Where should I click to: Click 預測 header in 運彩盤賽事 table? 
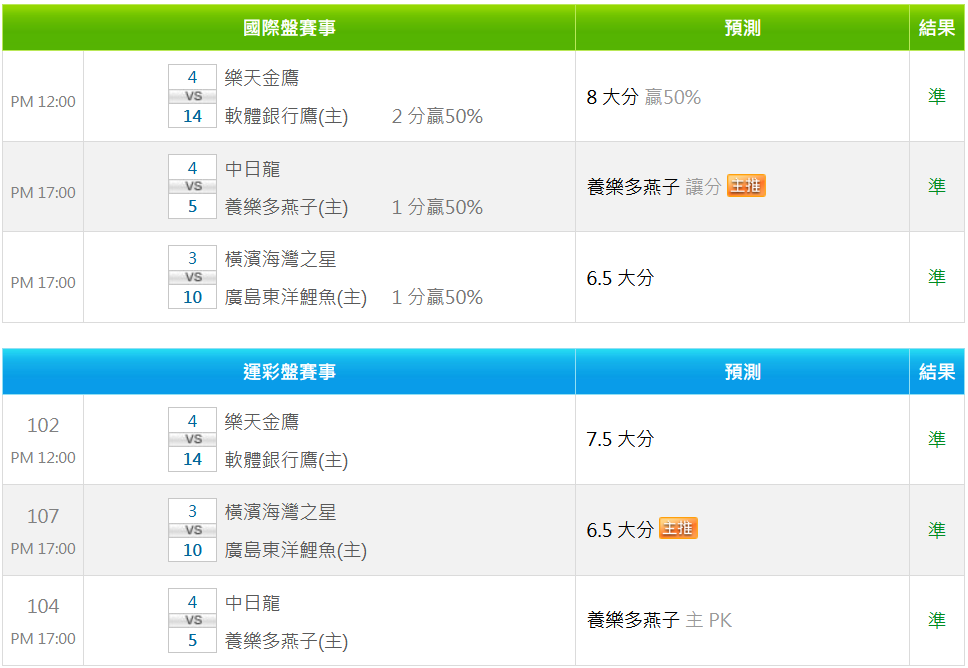click(x=742, y=372)
